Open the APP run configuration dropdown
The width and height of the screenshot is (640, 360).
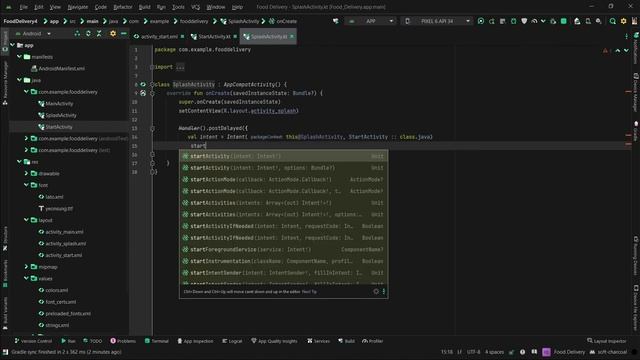371,21
